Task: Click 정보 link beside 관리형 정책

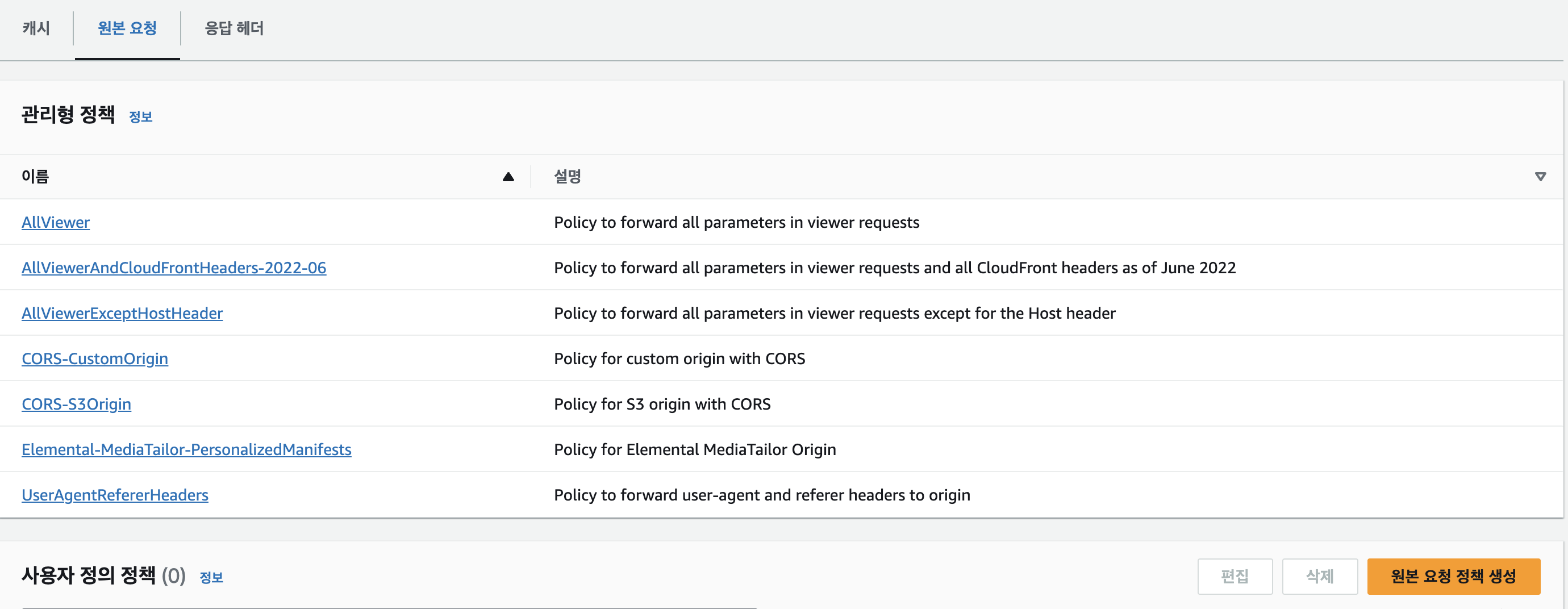Action: pyautogui.click(x=141, y=117)
